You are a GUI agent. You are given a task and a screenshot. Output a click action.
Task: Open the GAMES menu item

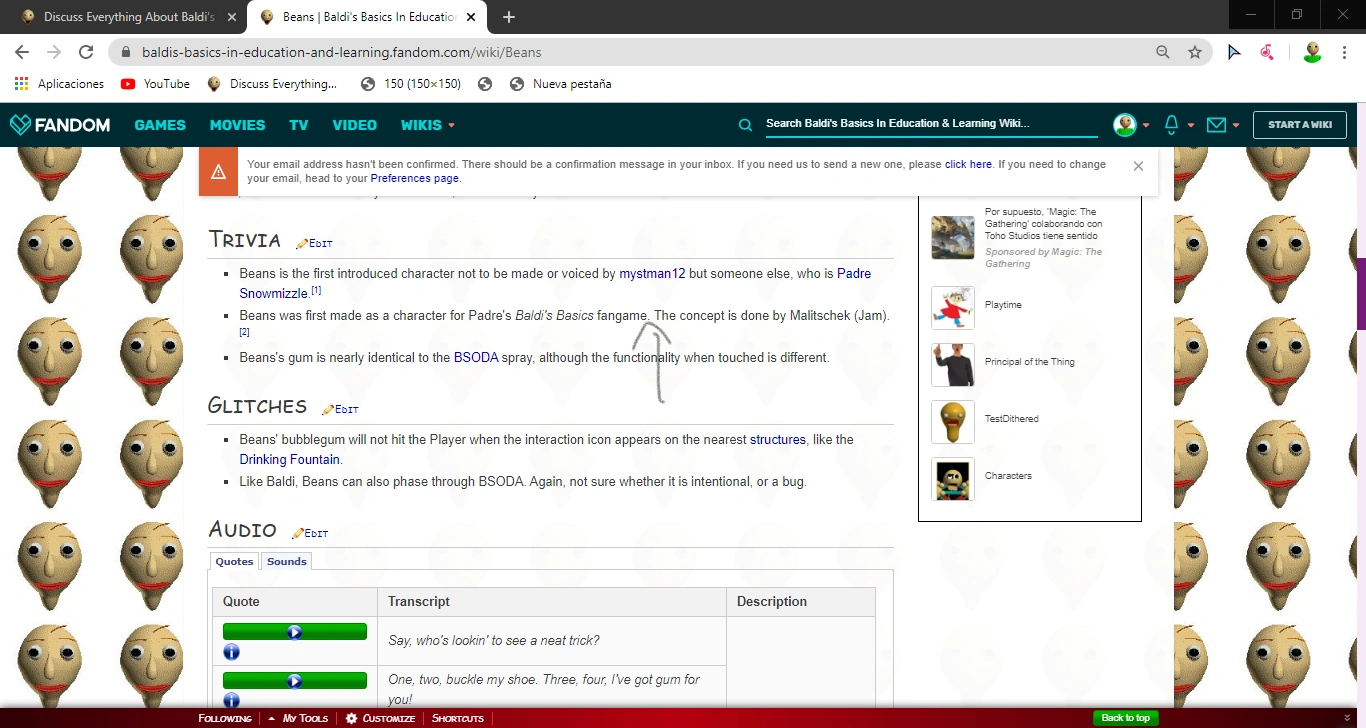[x=160, y=125]
